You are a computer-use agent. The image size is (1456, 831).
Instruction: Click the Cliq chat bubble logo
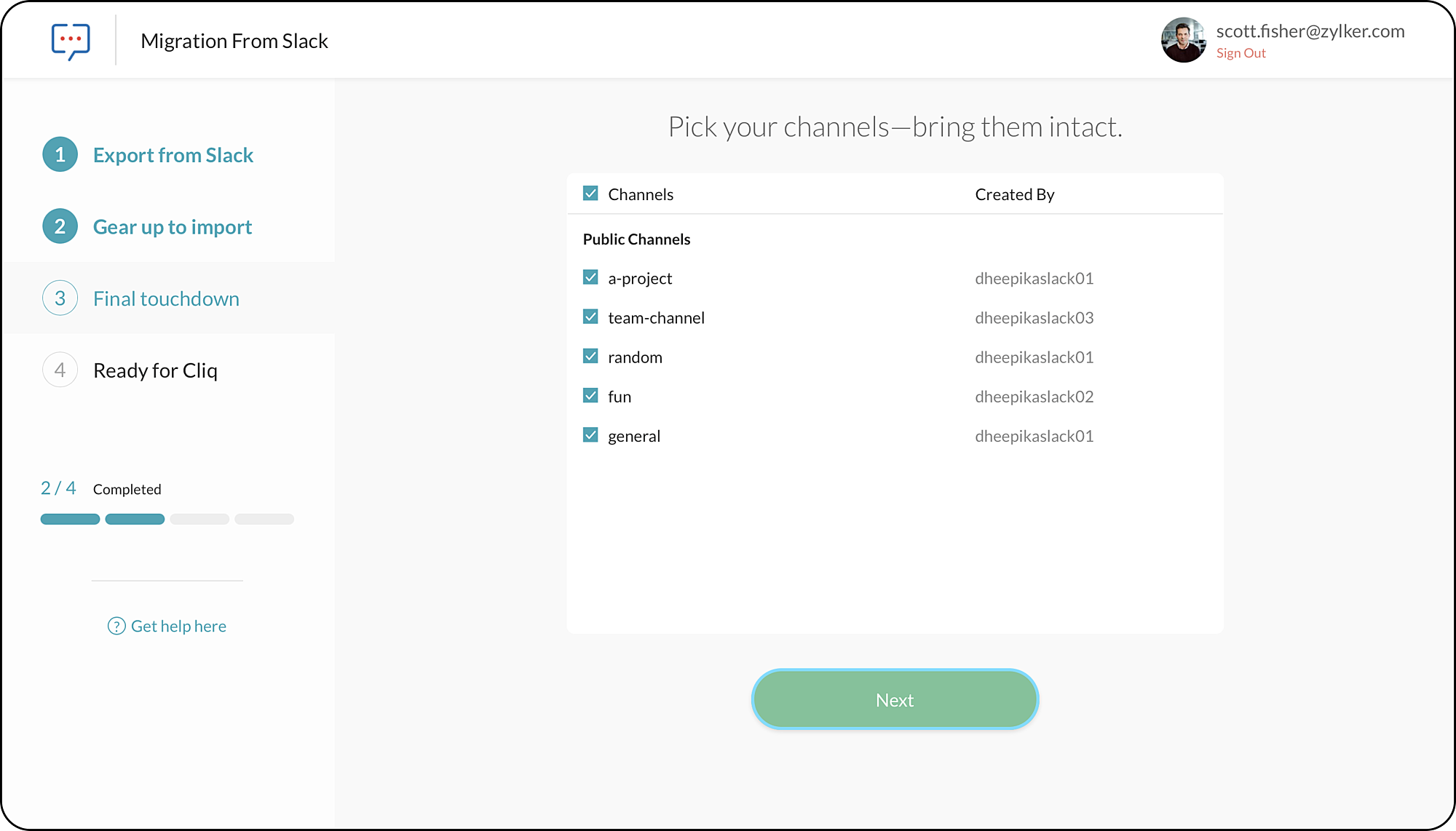pyautogui.click(x=71, y=41)
